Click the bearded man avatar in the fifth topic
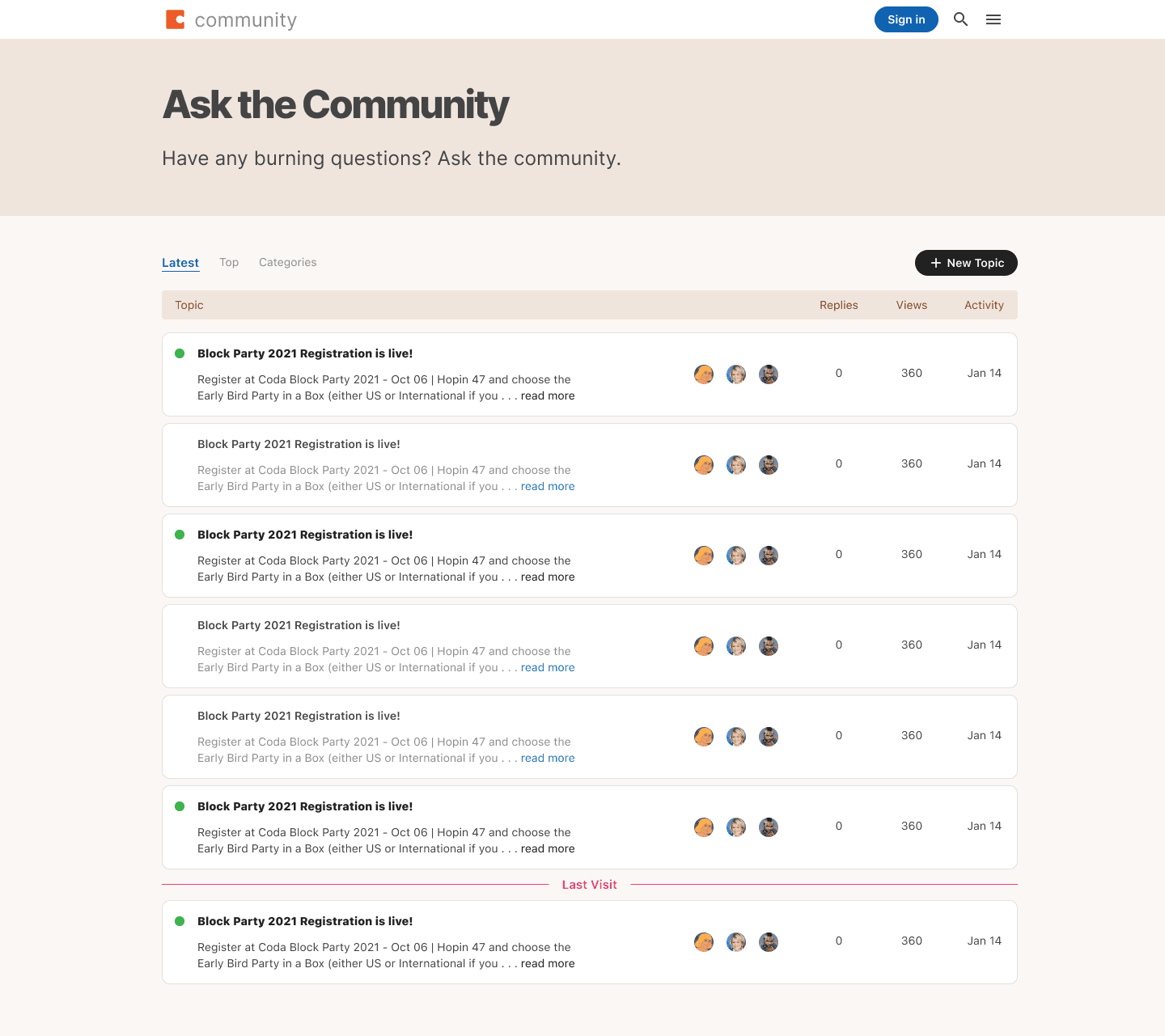Viewport: 1165px width, 1036px height. (769, 737)
